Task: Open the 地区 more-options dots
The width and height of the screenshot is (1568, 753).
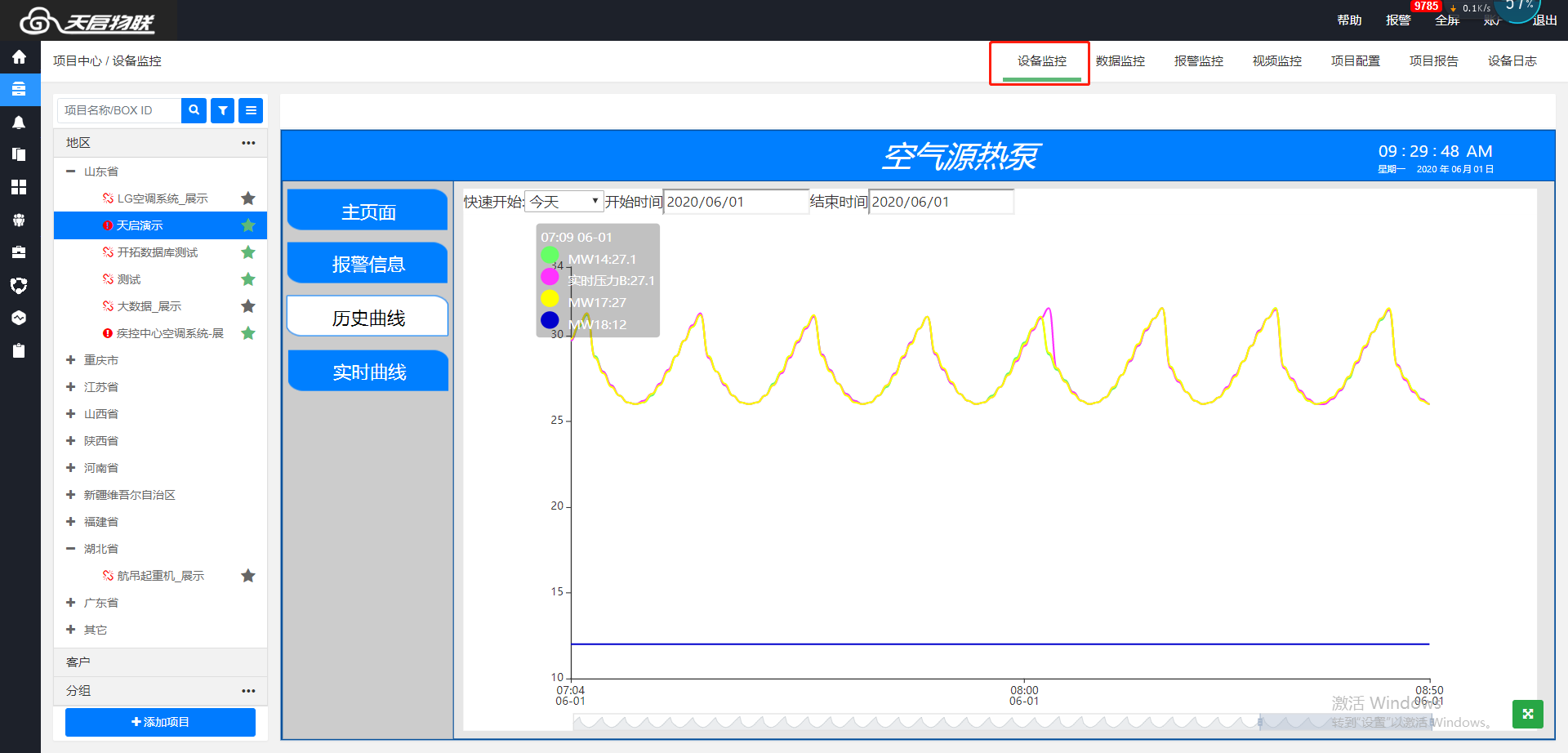Action: [248, 143]
